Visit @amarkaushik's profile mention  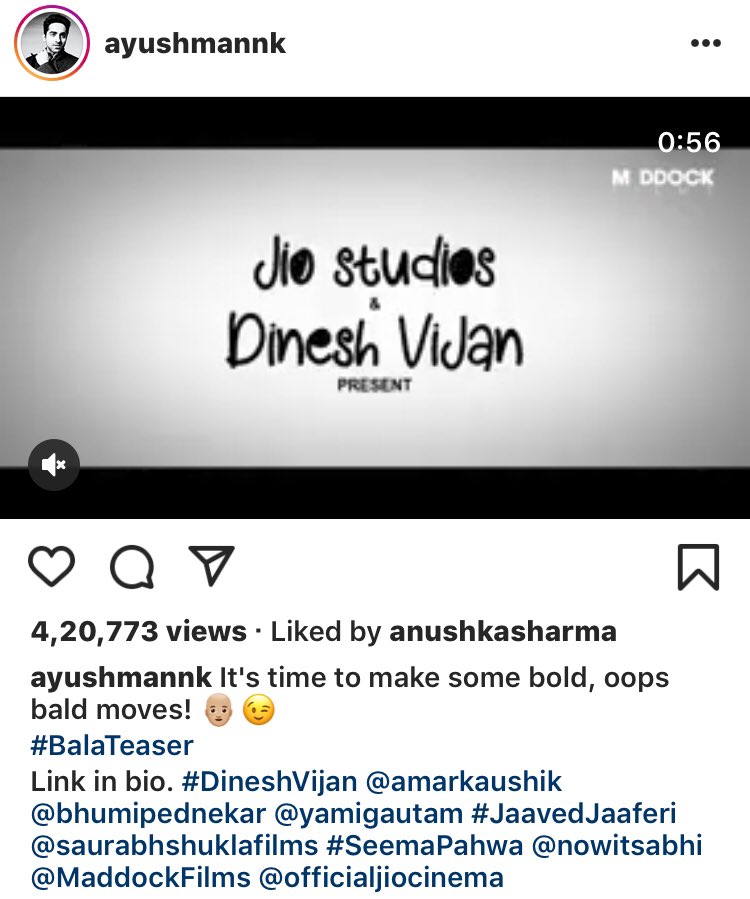(x=464, y=781)
